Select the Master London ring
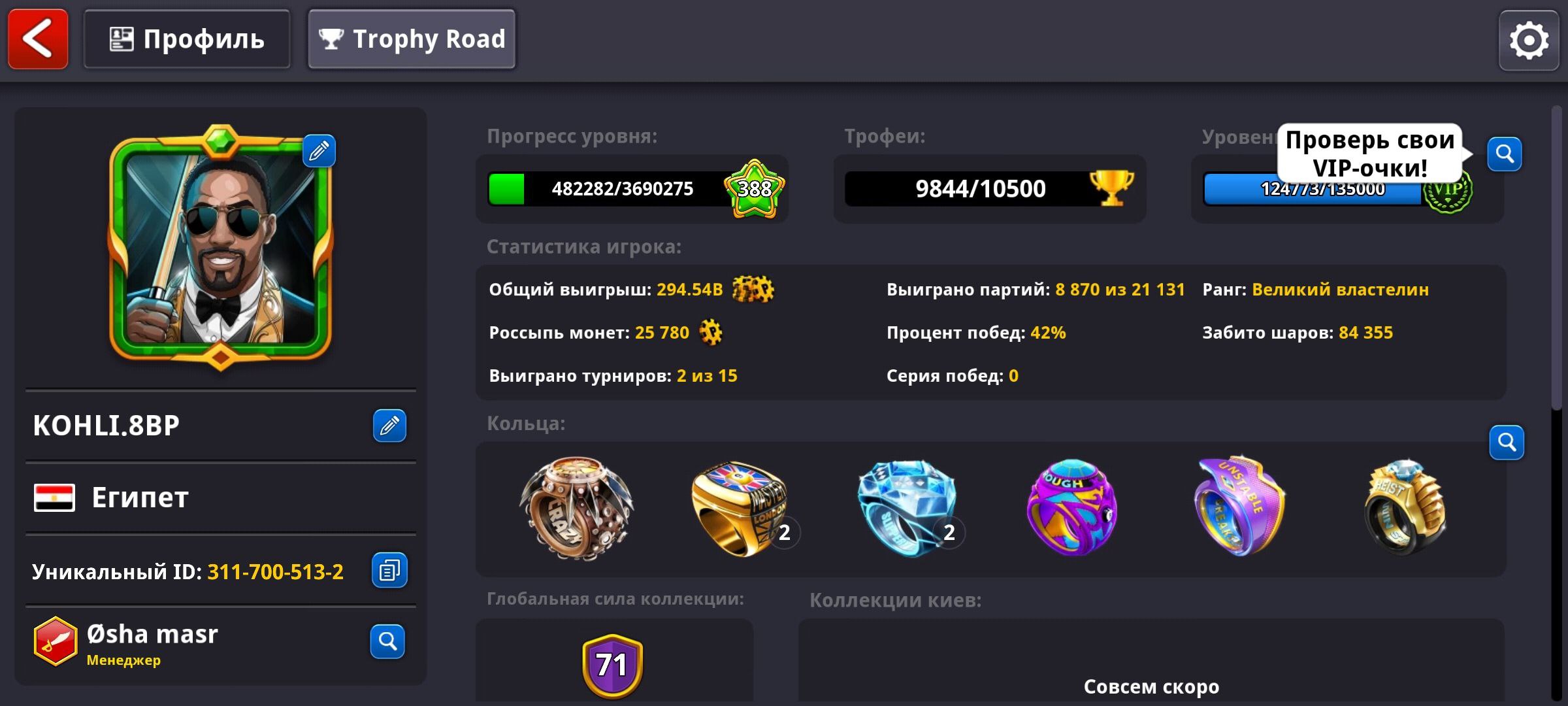Image resolution: width=1568 pixels, height=706 pixels. tap(741, 508)
